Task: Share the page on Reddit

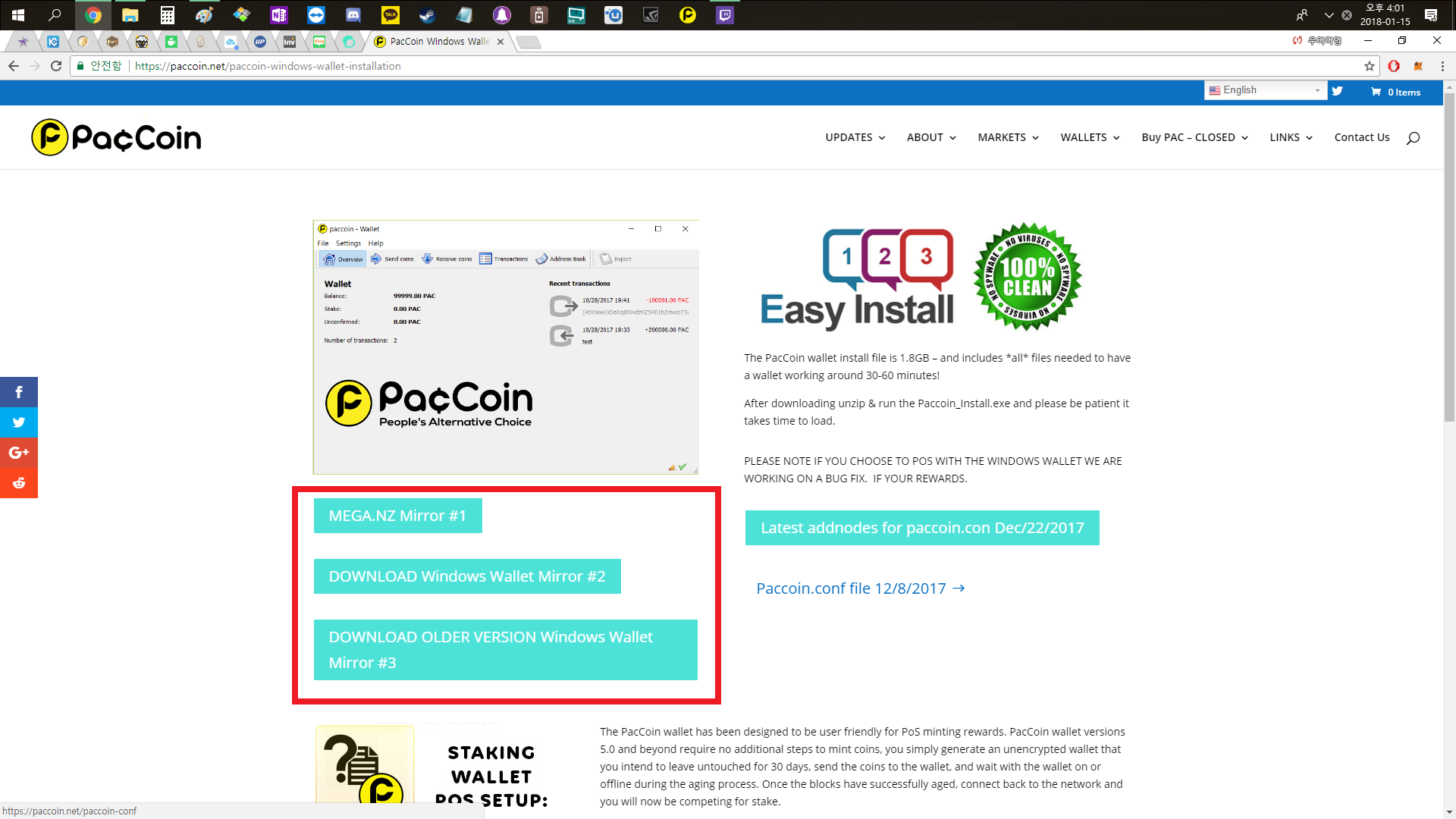Action: [19, 482]
